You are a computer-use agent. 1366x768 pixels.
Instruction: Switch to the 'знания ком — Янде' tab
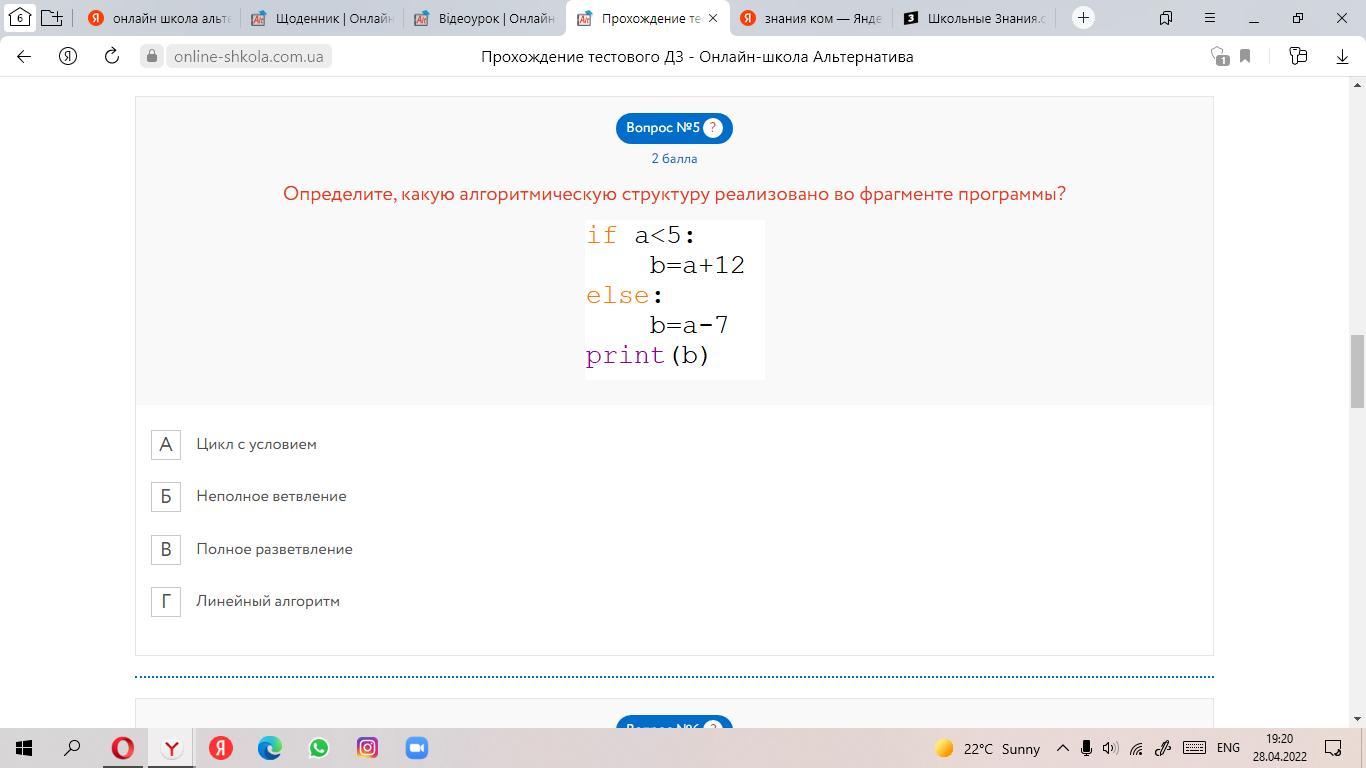point(811,18)
